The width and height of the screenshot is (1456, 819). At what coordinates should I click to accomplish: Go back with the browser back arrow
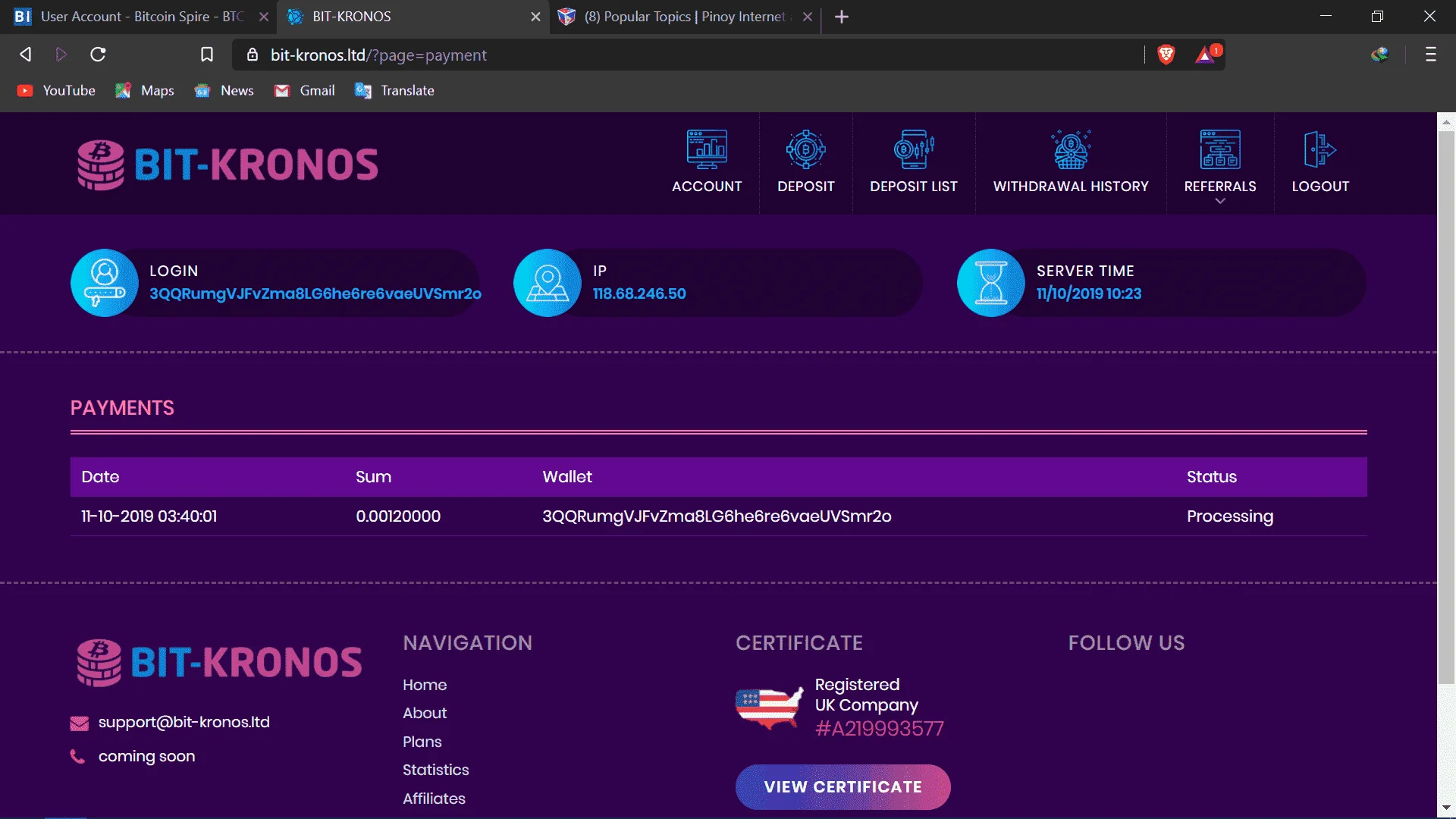pyautogui.click(x=26, y=55)
